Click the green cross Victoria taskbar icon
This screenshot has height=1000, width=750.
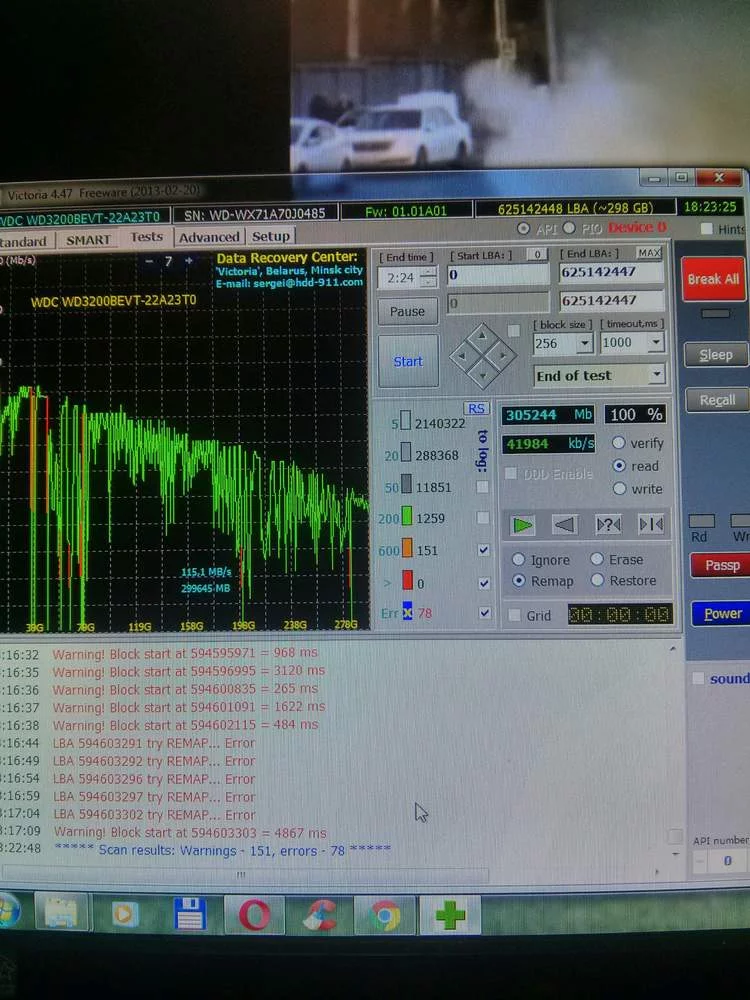pos(450,914)
